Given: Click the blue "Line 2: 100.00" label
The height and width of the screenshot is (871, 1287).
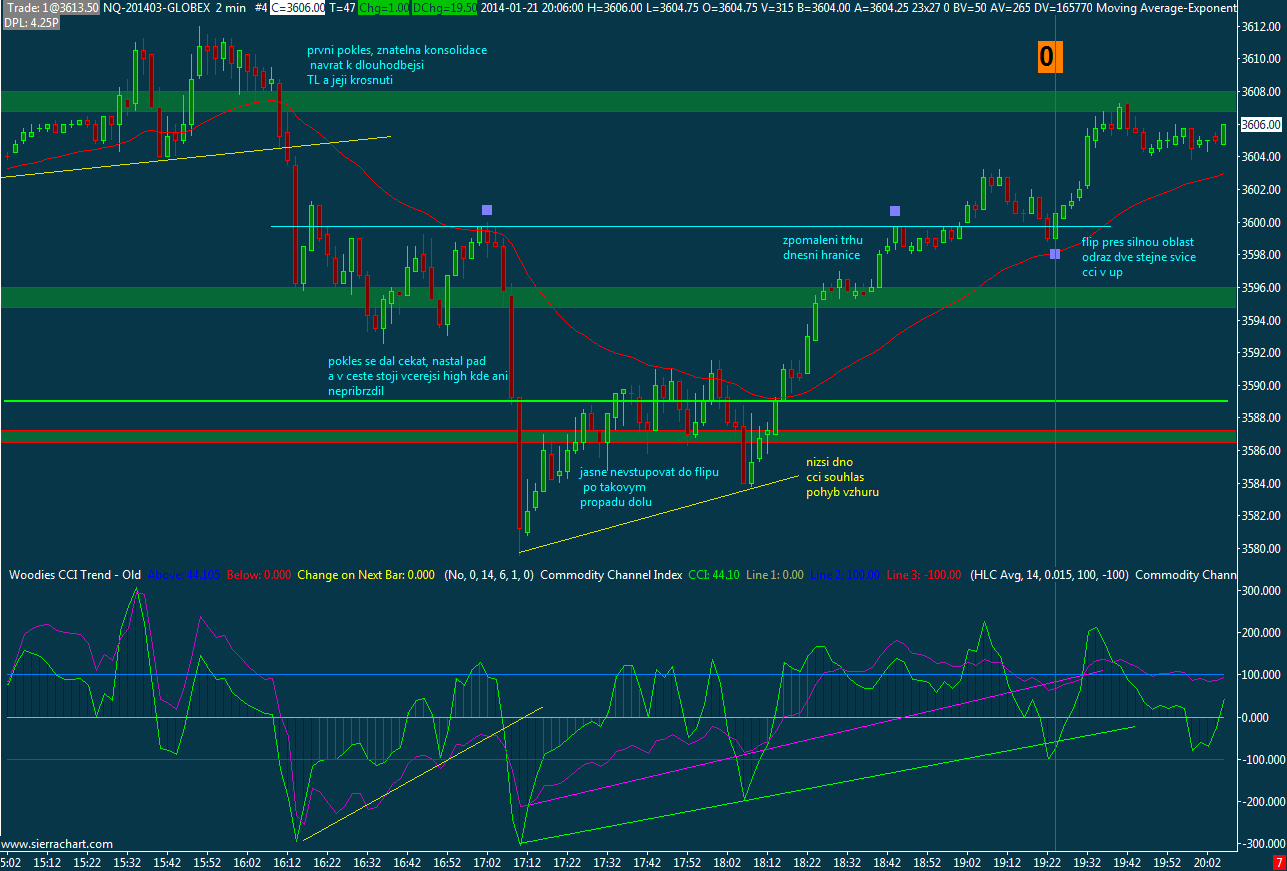Looking at the screenshot, I should click(845, 575).
